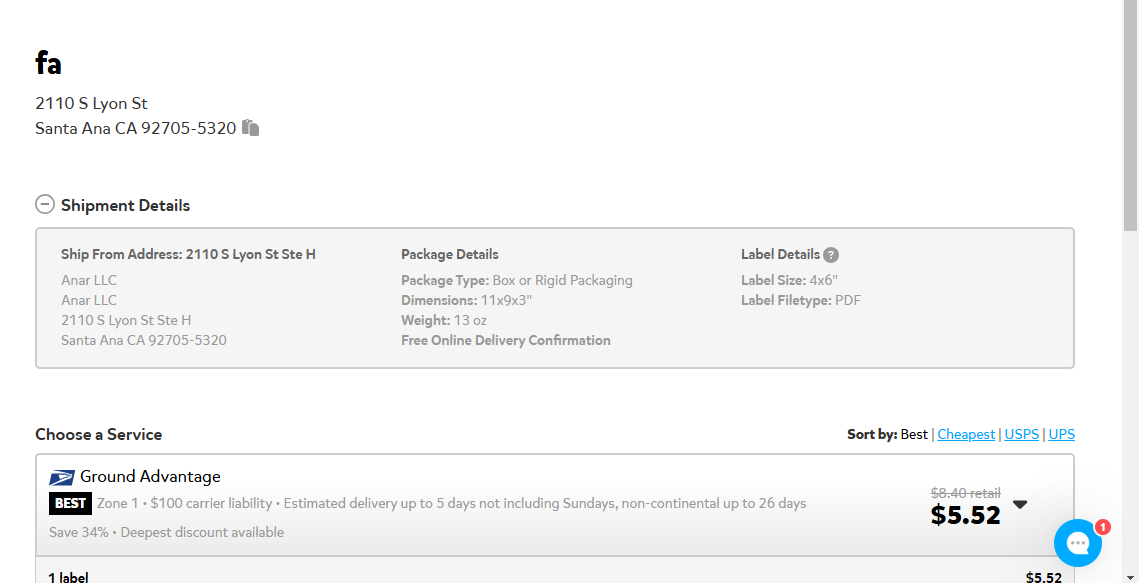Click the USPS eagle logo icon

pos(62,477)
